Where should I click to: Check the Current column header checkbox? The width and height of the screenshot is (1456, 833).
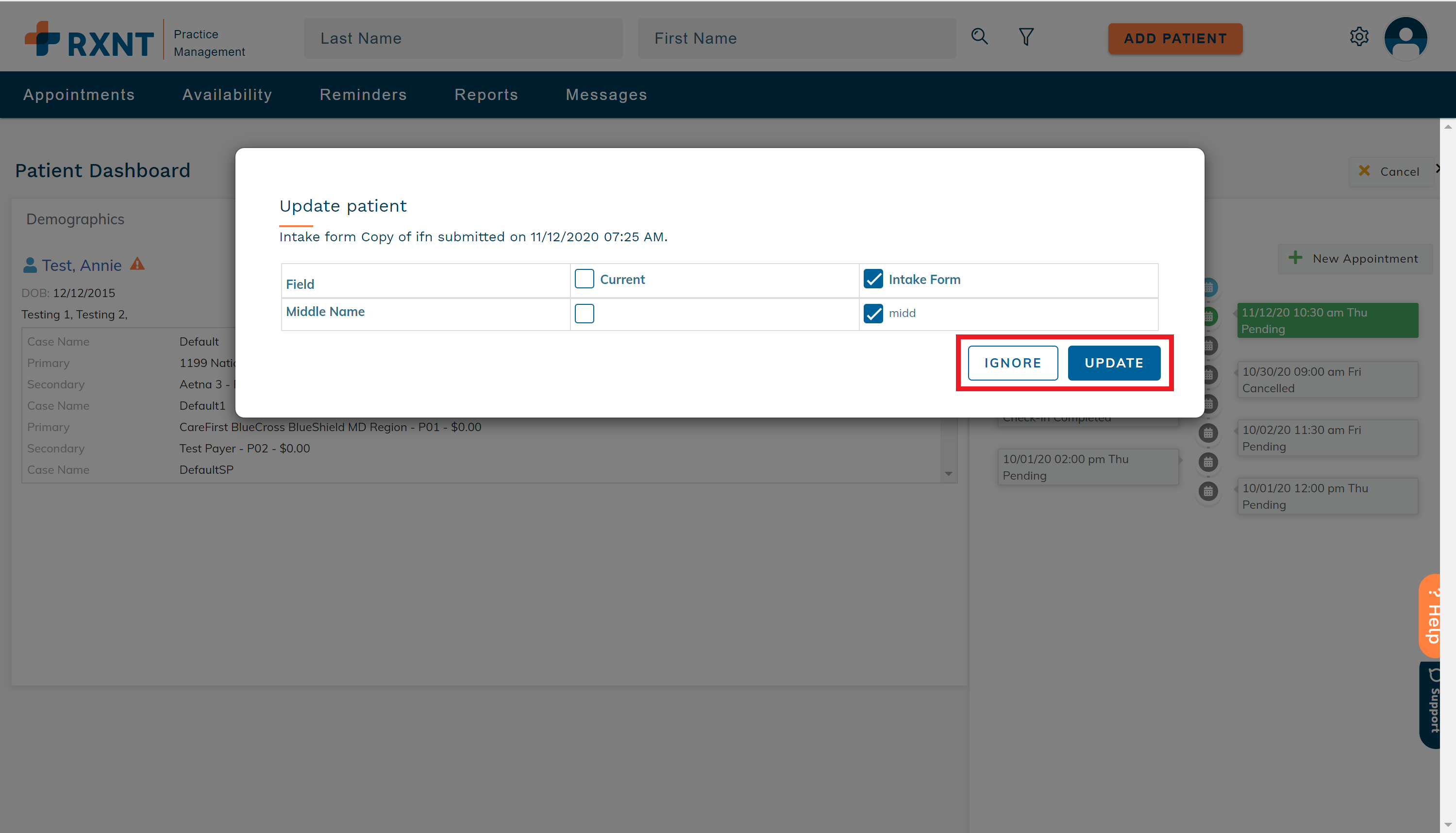coord(584,279)
